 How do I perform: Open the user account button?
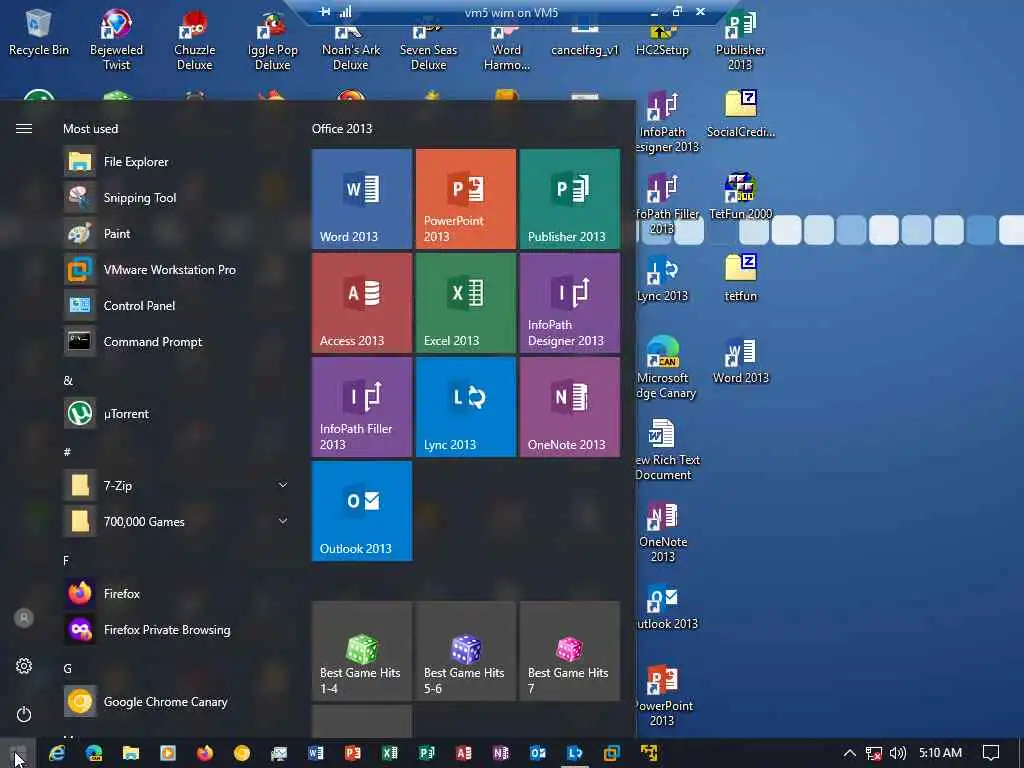click(x=24, y=618)
